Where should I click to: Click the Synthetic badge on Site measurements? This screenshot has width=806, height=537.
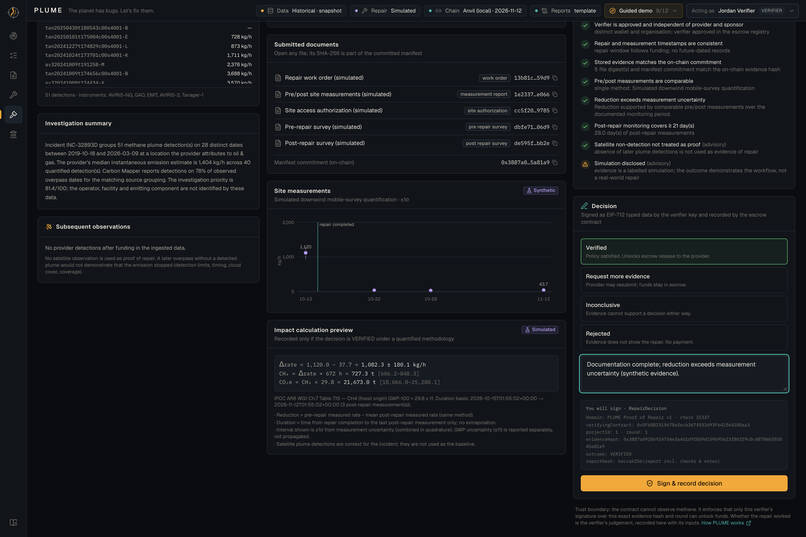[540, 191]
